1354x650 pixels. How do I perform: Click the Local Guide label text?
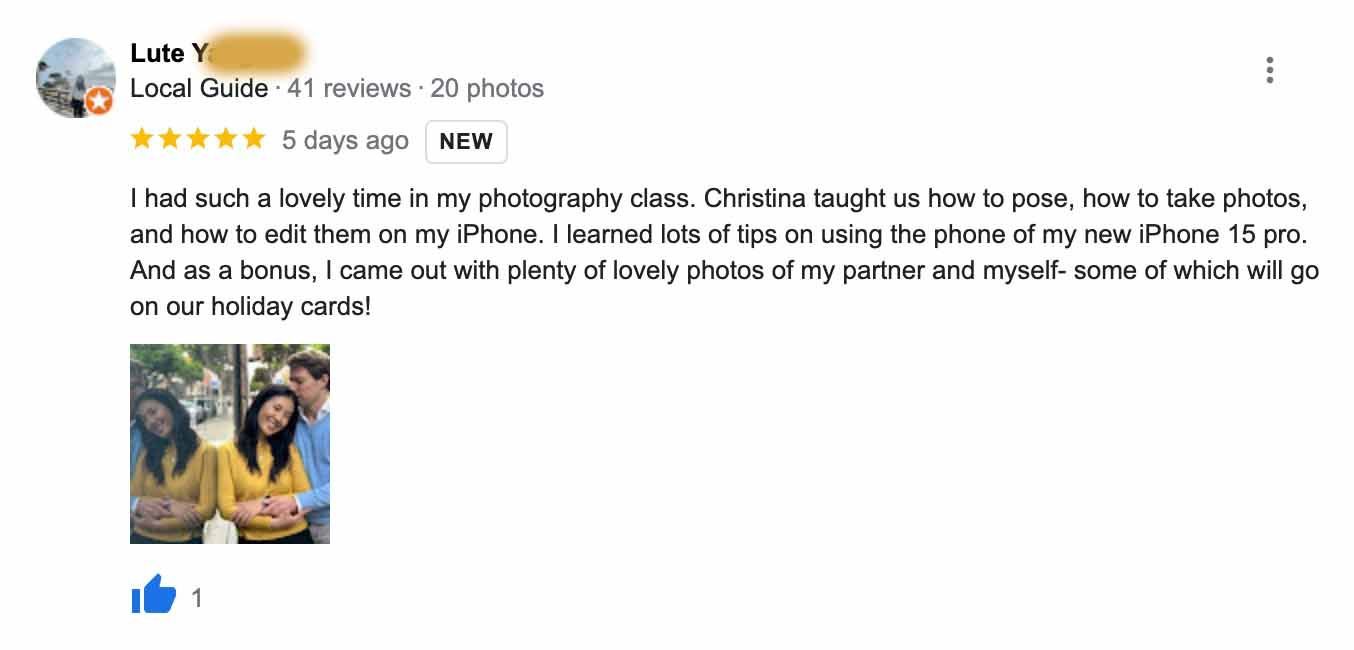199,89
